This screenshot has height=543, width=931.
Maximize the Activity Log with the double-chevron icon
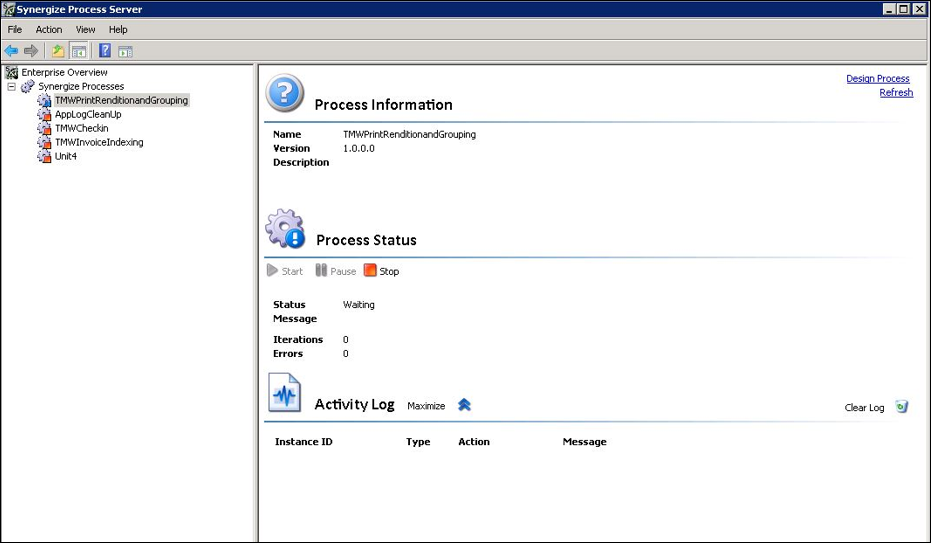(x=464, y=405)
